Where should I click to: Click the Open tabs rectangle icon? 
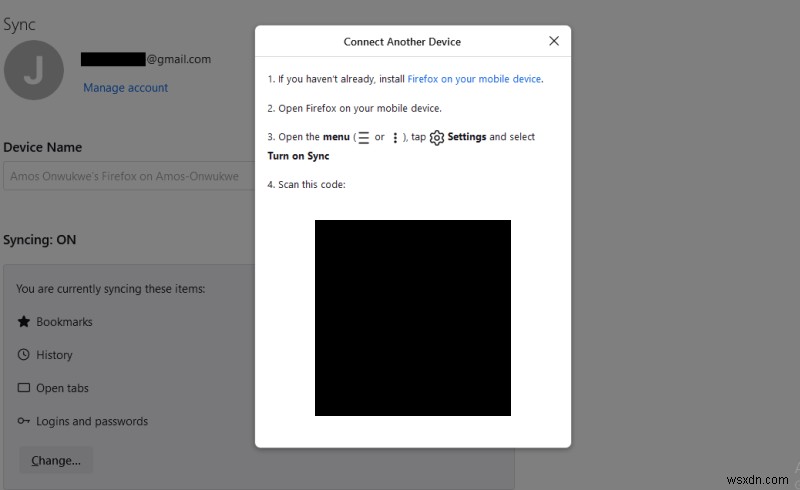(x=23, y=387)
